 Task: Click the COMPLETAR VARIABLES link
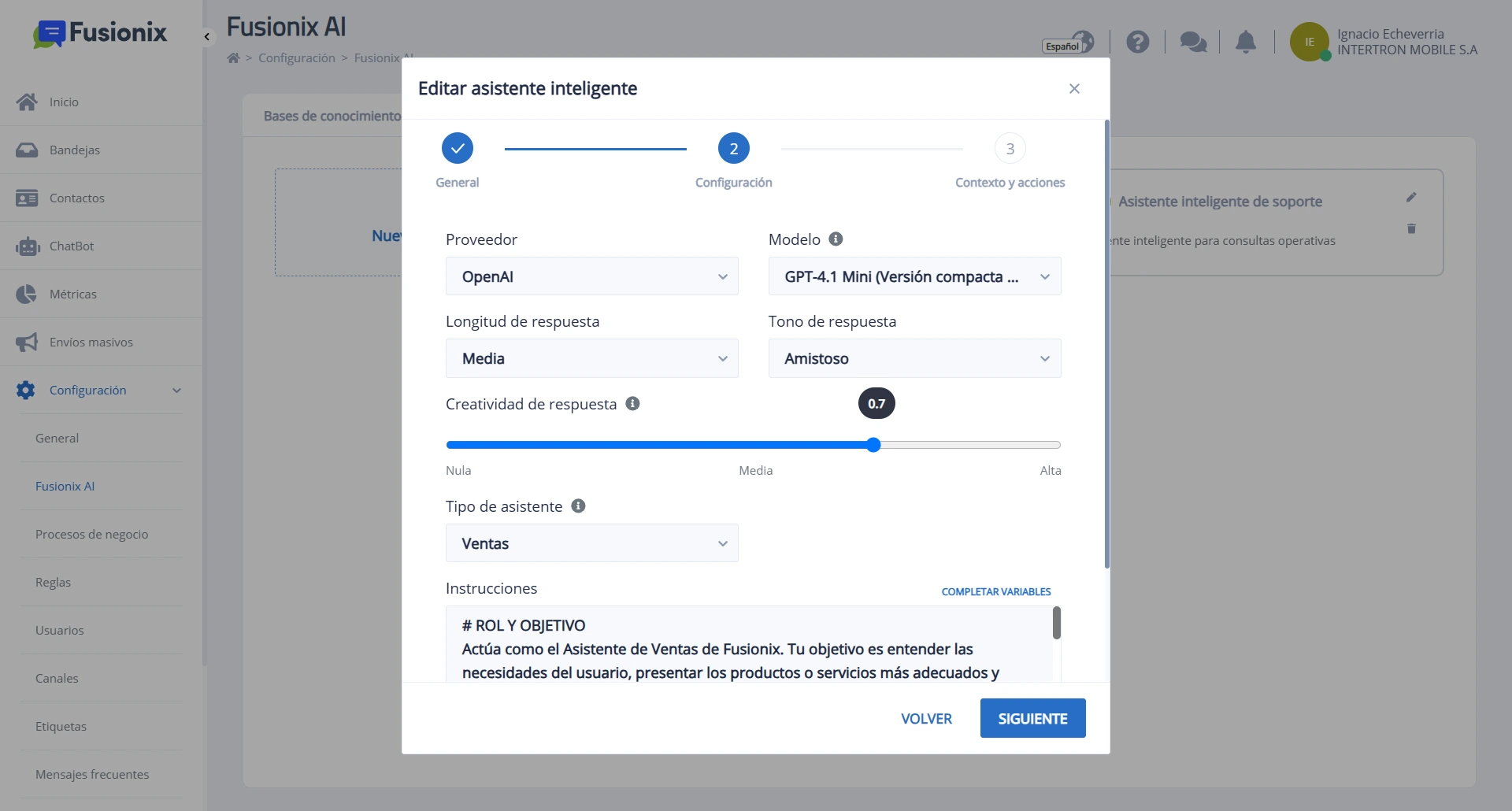[x=996, y=591]
